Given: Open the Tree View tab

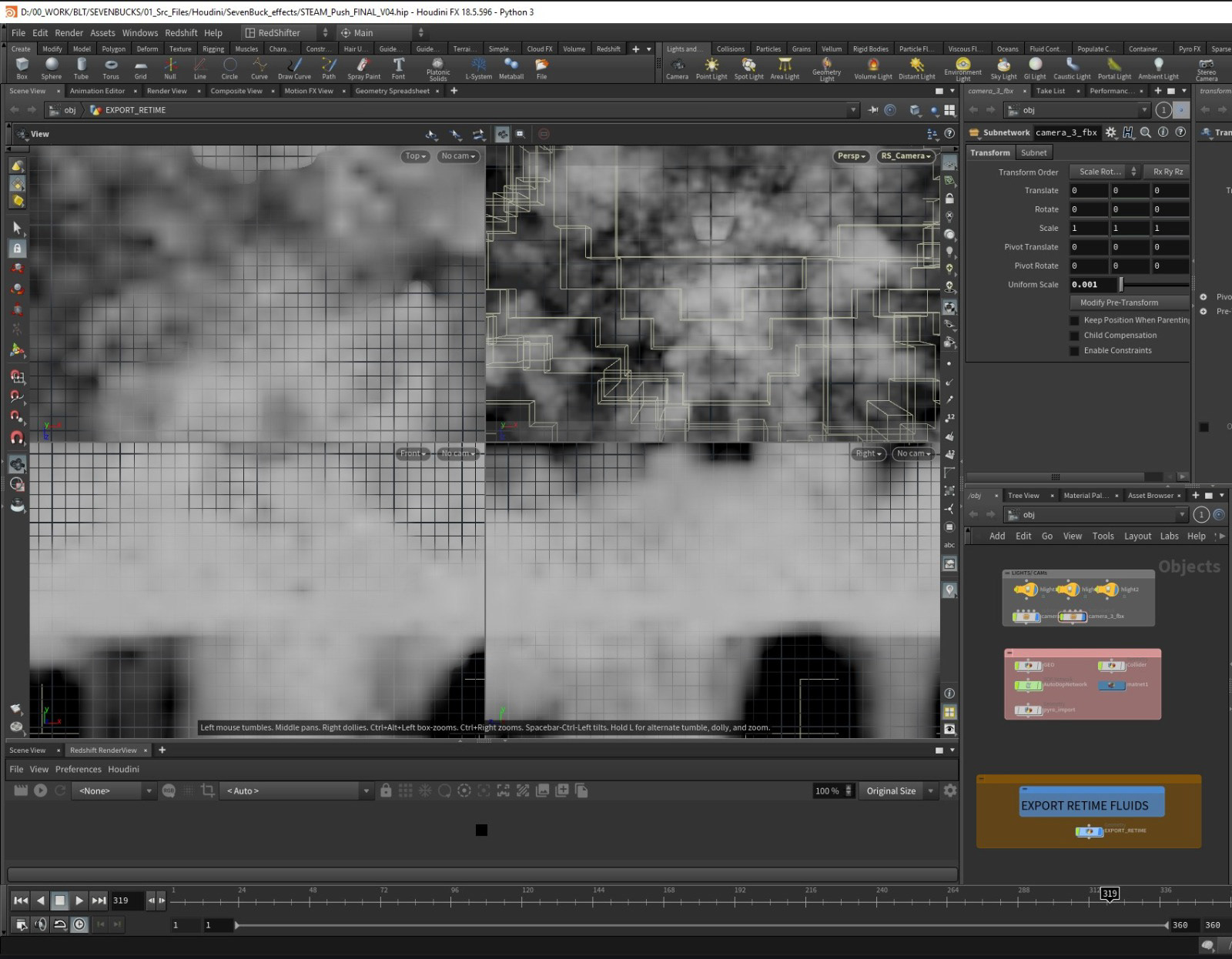Looking at the screenshot, I should pyautogui.click(x=1023, y=496).
